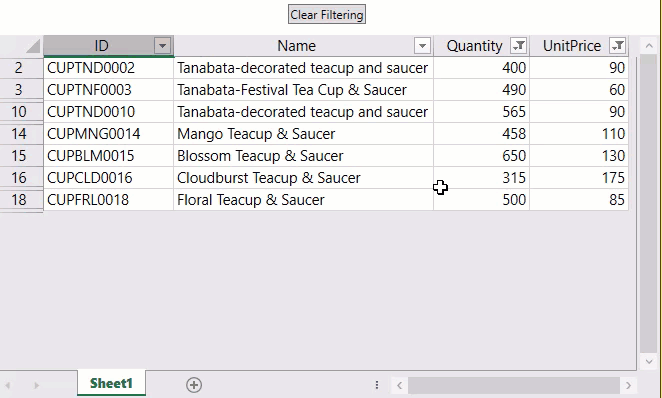Click the vertical scrollbar up arrow
Viewport: 662px width, 398px height.
[649, 46]
